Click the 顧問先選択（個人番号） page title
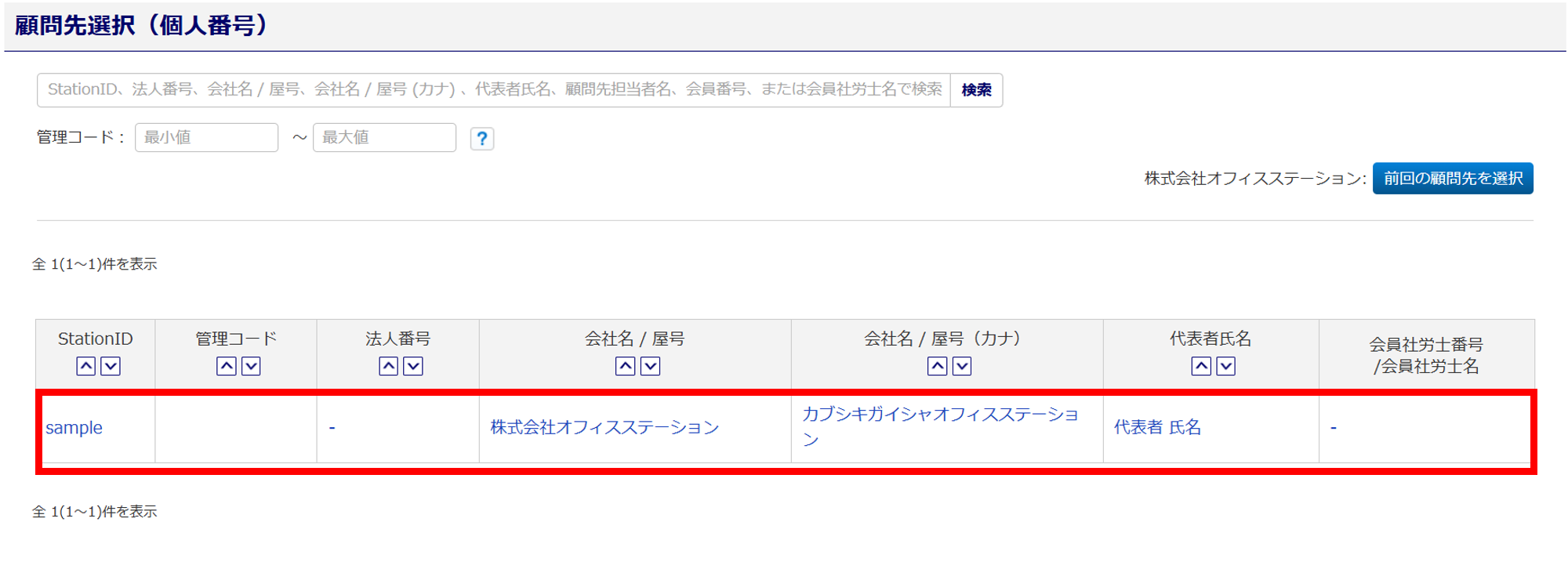The width and height of the screenshot is (1568, 569). [x=142, y=25]
